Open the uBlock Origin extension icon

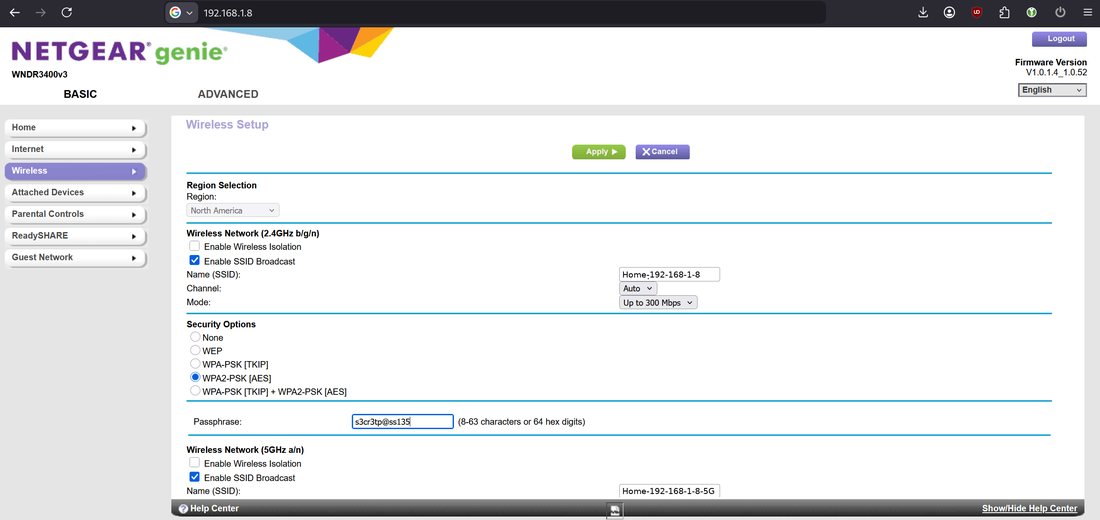pyautogui.click(x=977, y=13)
